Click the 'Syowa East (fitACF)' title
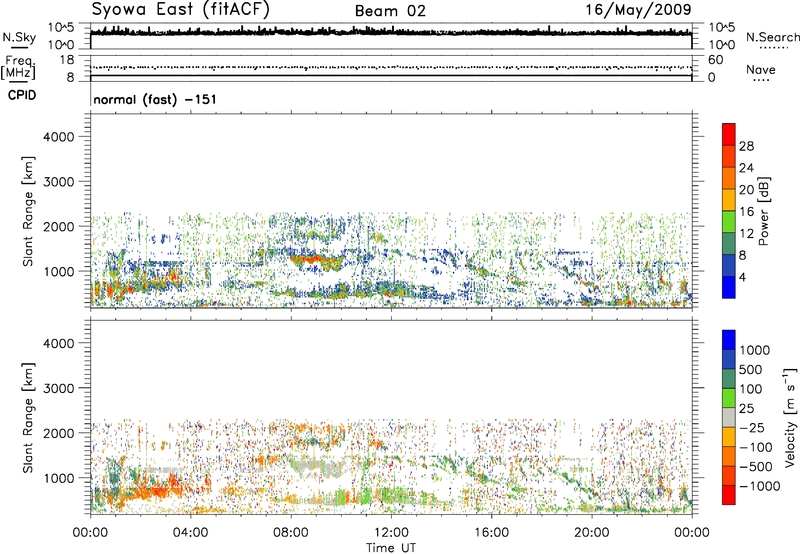This screenshot has height=554, width=800. point(181,10)
